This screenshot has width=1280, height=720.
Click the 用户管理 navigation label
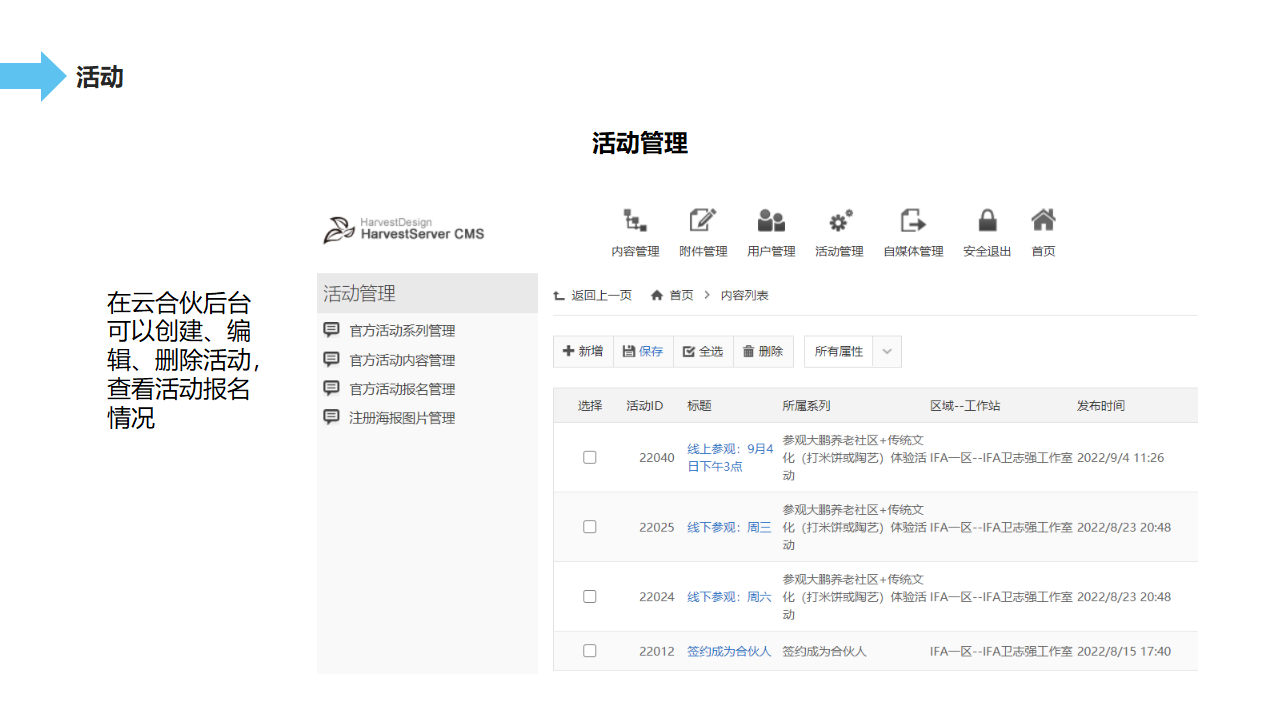(771, 251)
